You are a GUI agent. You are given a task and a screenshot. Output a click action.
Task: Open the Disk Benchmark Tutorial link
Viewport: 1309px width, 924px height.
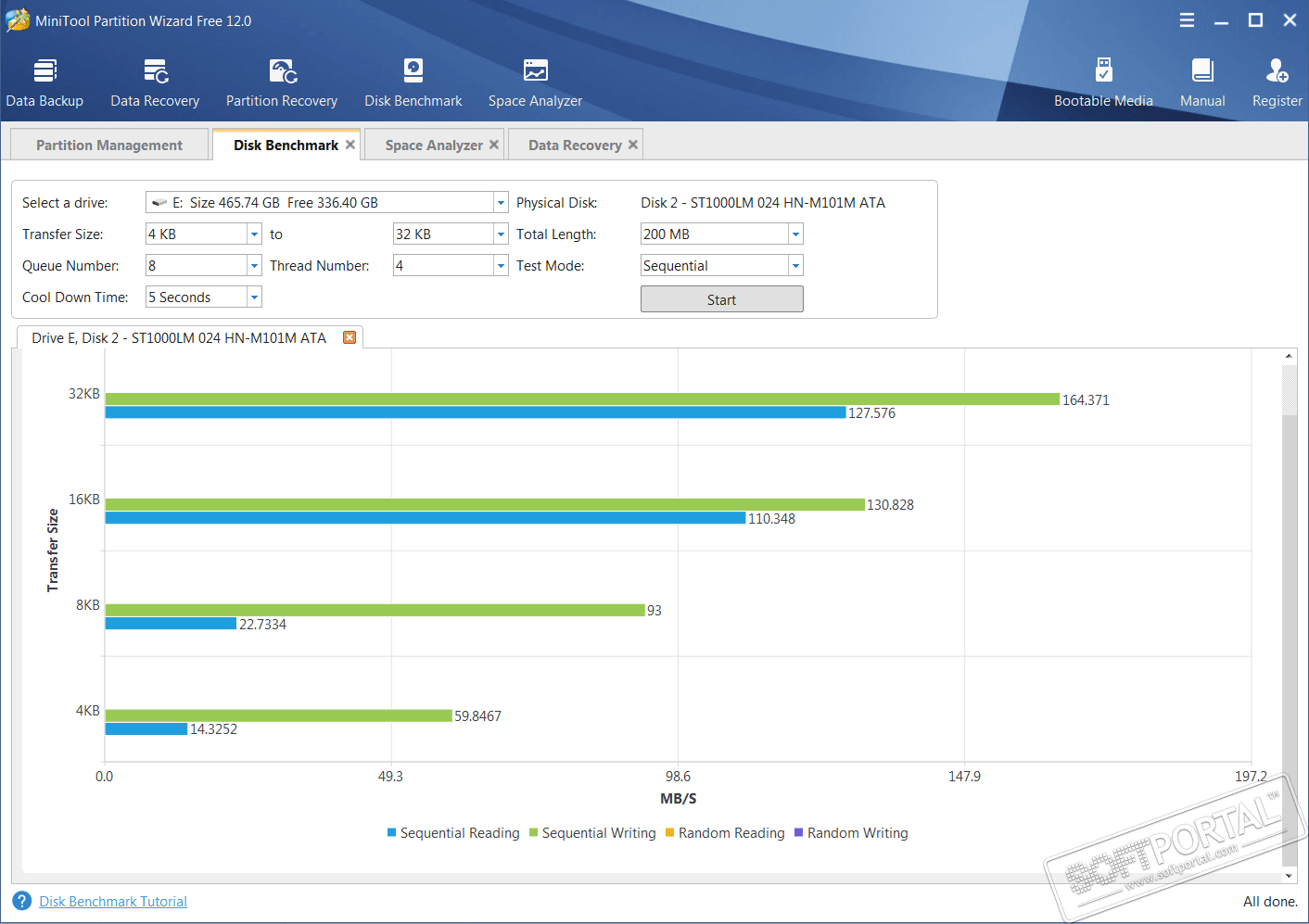113,901
